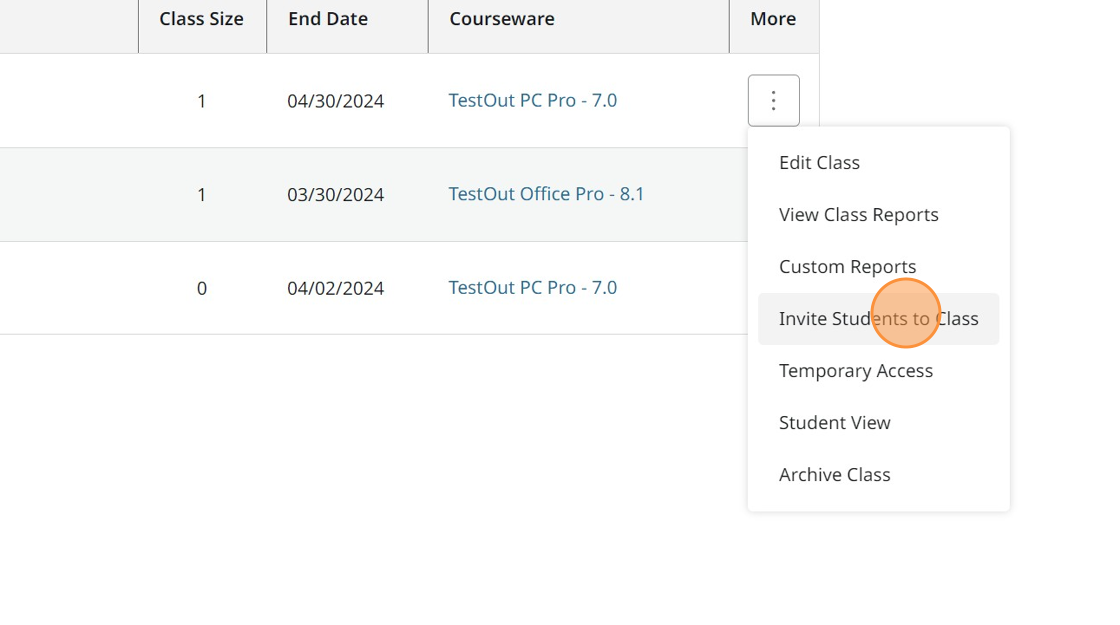Click the class size value of 1
This screenshot has width=1120, height=625.
pyautogui.click(x=201, y=100)
